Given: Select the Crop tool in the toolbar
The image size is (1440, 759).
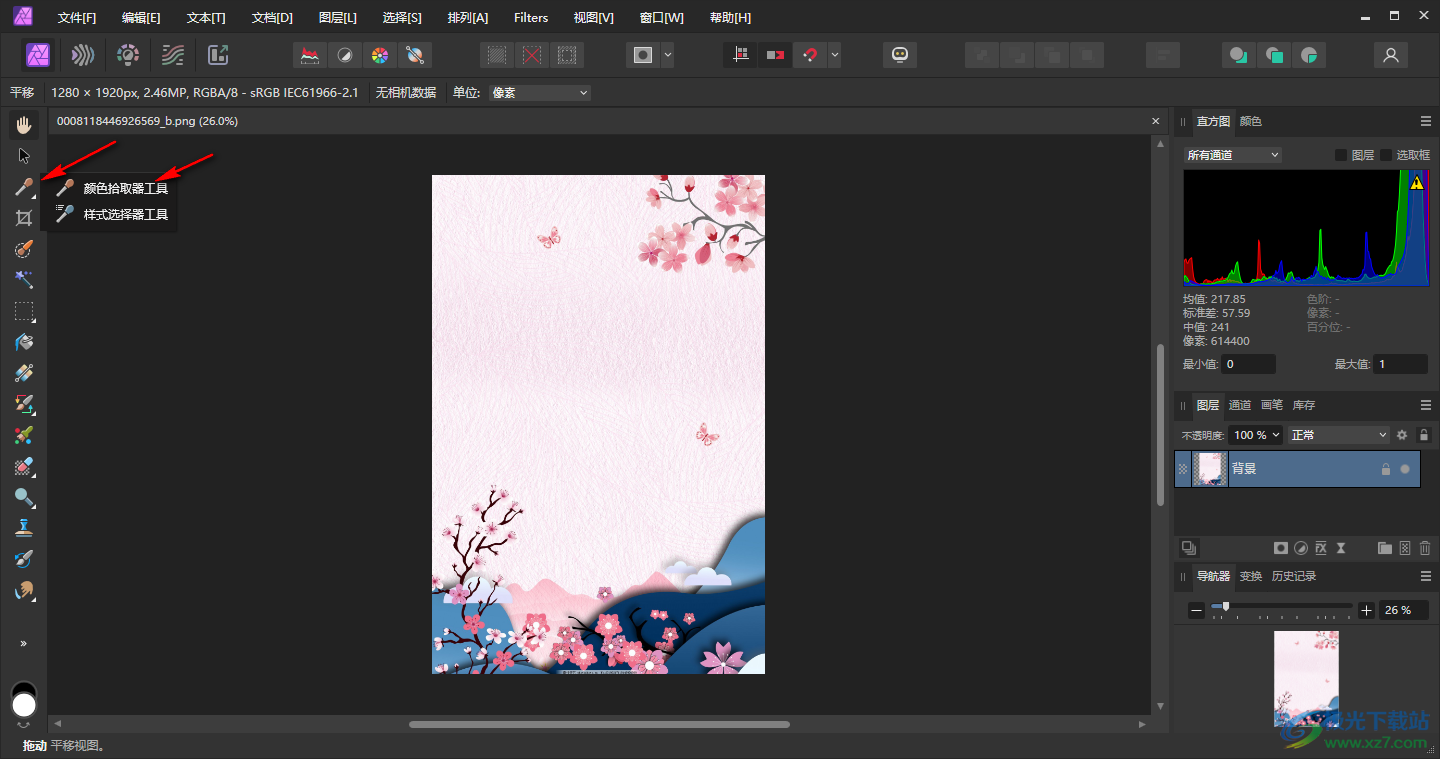Looking at the screenshot, I should [x=24, y=218].
